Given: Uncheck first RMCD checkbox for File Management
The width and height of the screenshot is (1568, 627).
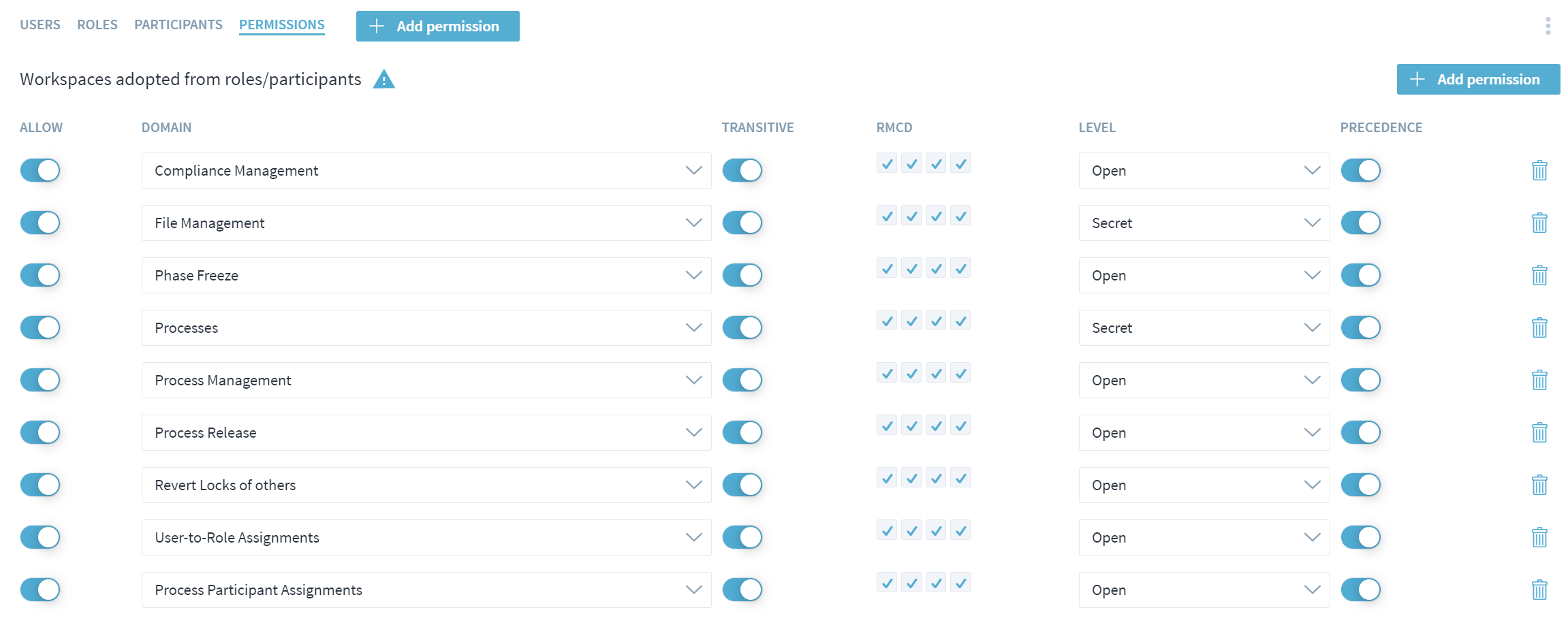Looking at the screenshot, I should pyautogui.click(x=887, y=216).
